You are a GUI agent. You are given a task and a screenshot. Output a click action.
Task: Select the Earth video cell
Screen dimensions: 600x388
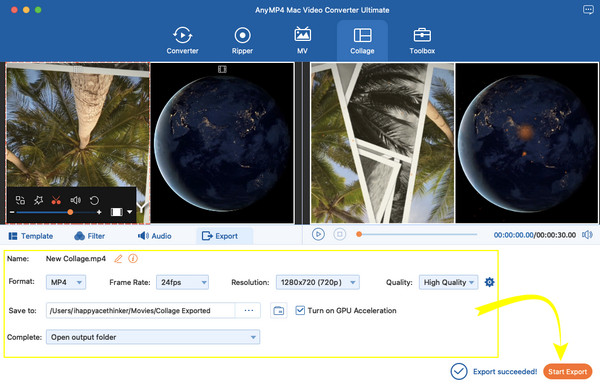(222, 143)
